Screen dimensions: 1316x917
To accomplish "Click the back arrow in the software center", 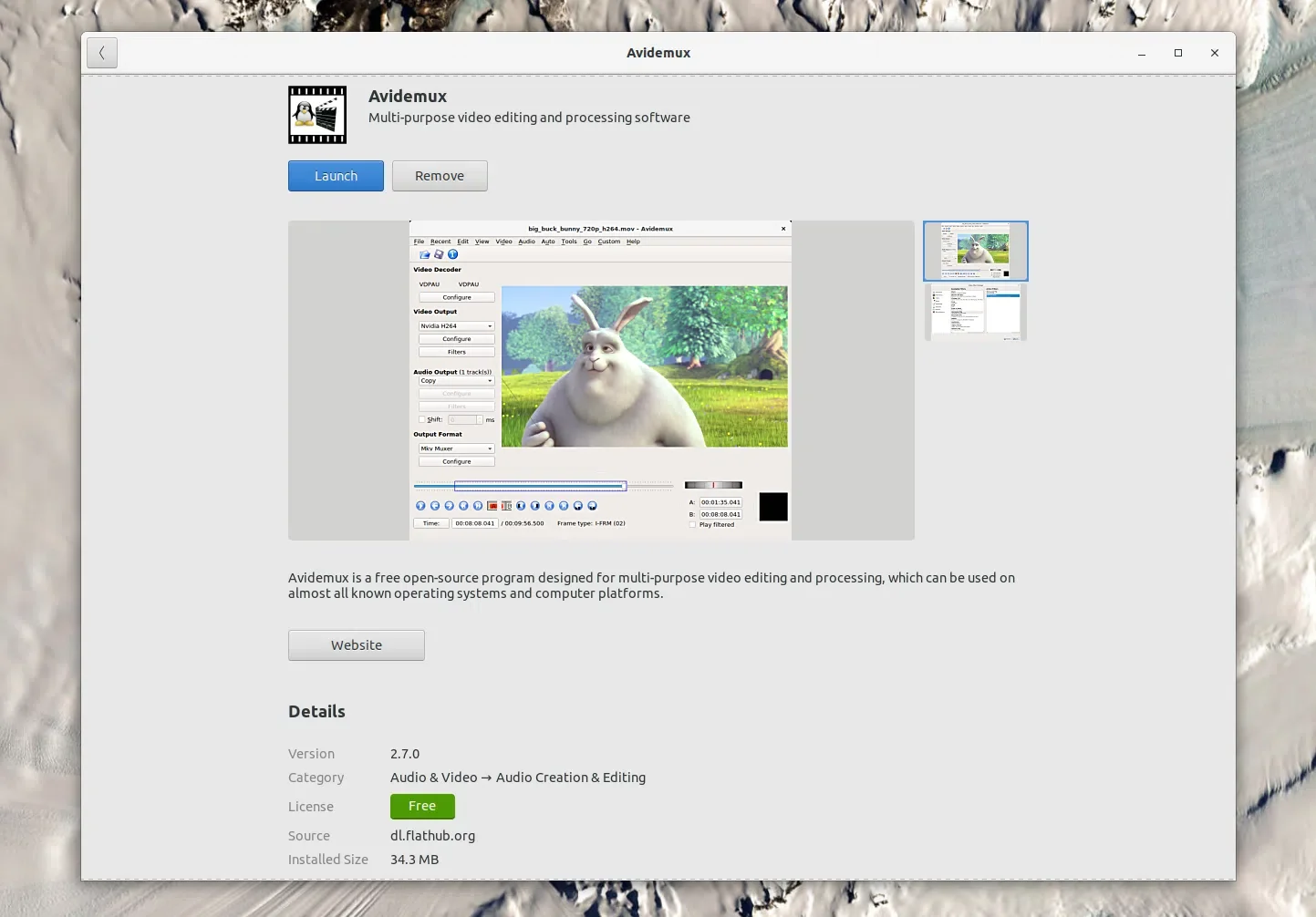I will (101, 52).
